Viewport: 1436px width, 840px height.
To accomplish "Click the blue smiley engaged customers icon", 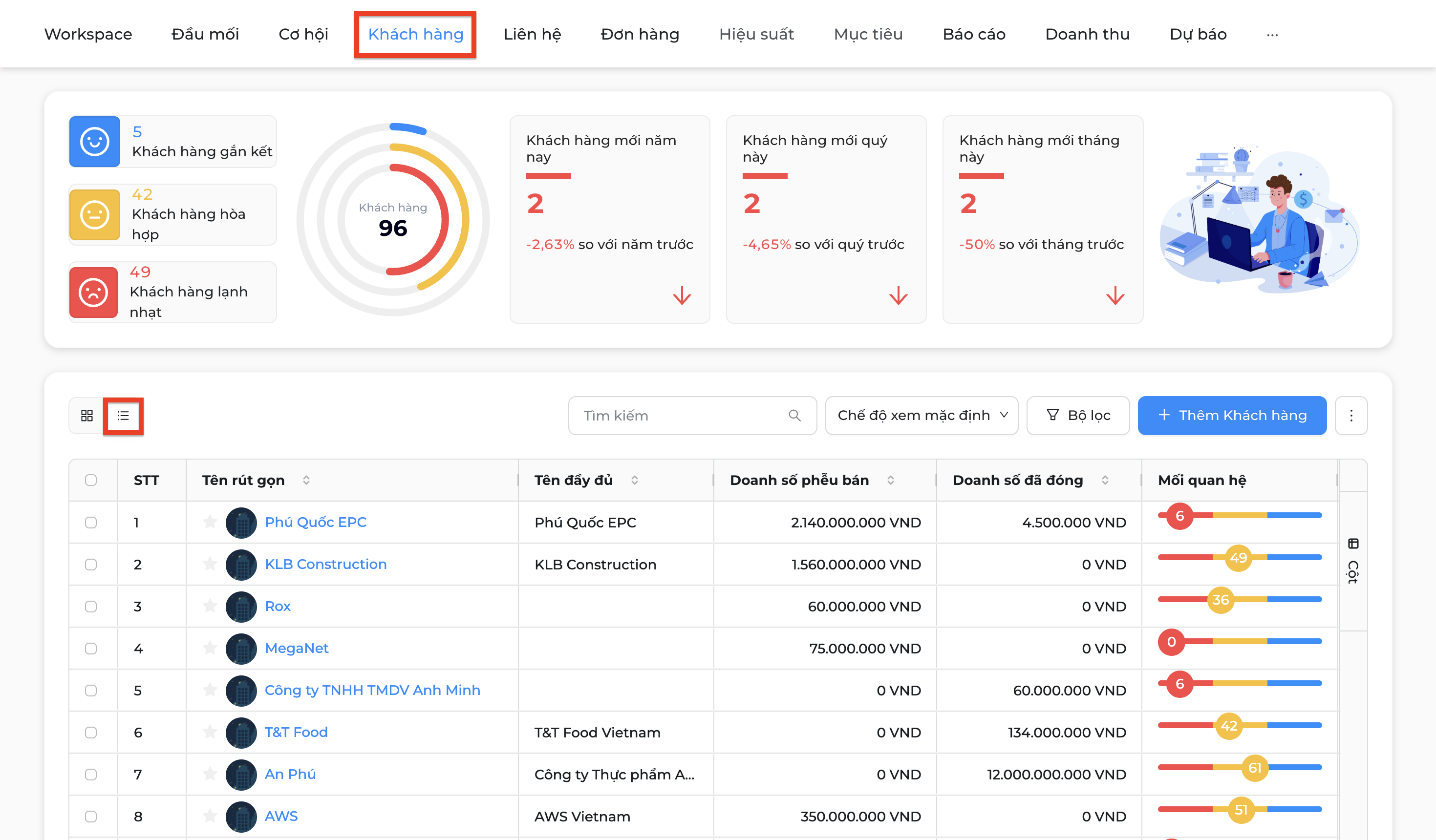I will 95,141.
